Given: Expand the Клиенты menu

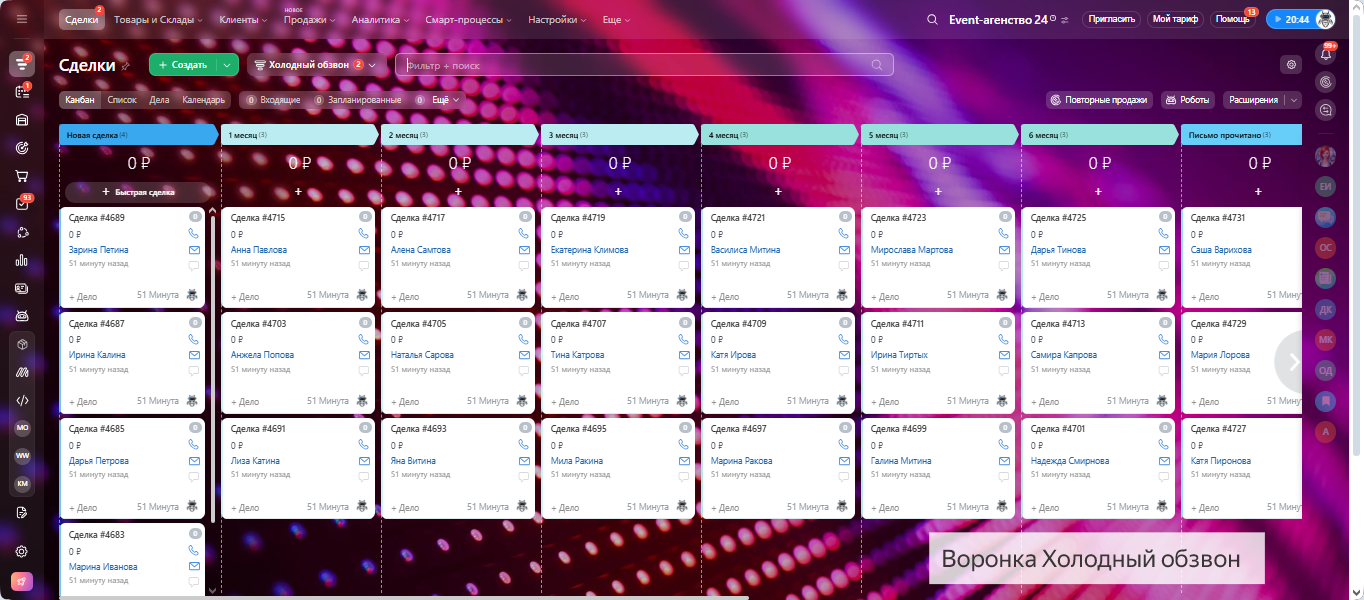Looking at the screenshot, I should click(243, 19).
